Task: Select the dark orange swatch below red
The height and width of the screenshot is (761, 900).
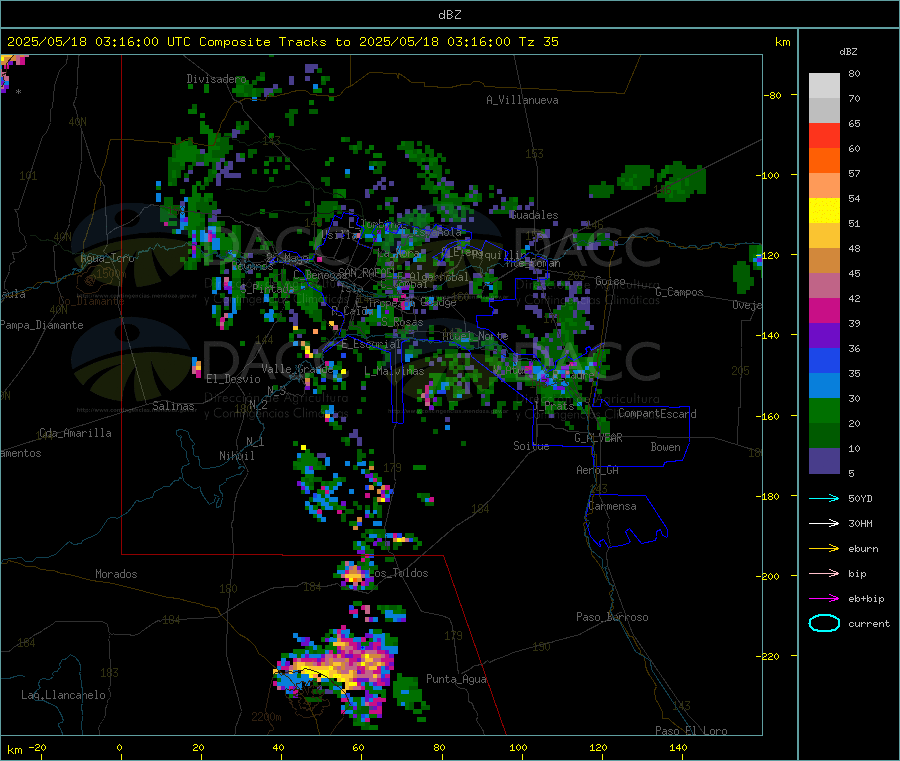Action: pos(824,161)
